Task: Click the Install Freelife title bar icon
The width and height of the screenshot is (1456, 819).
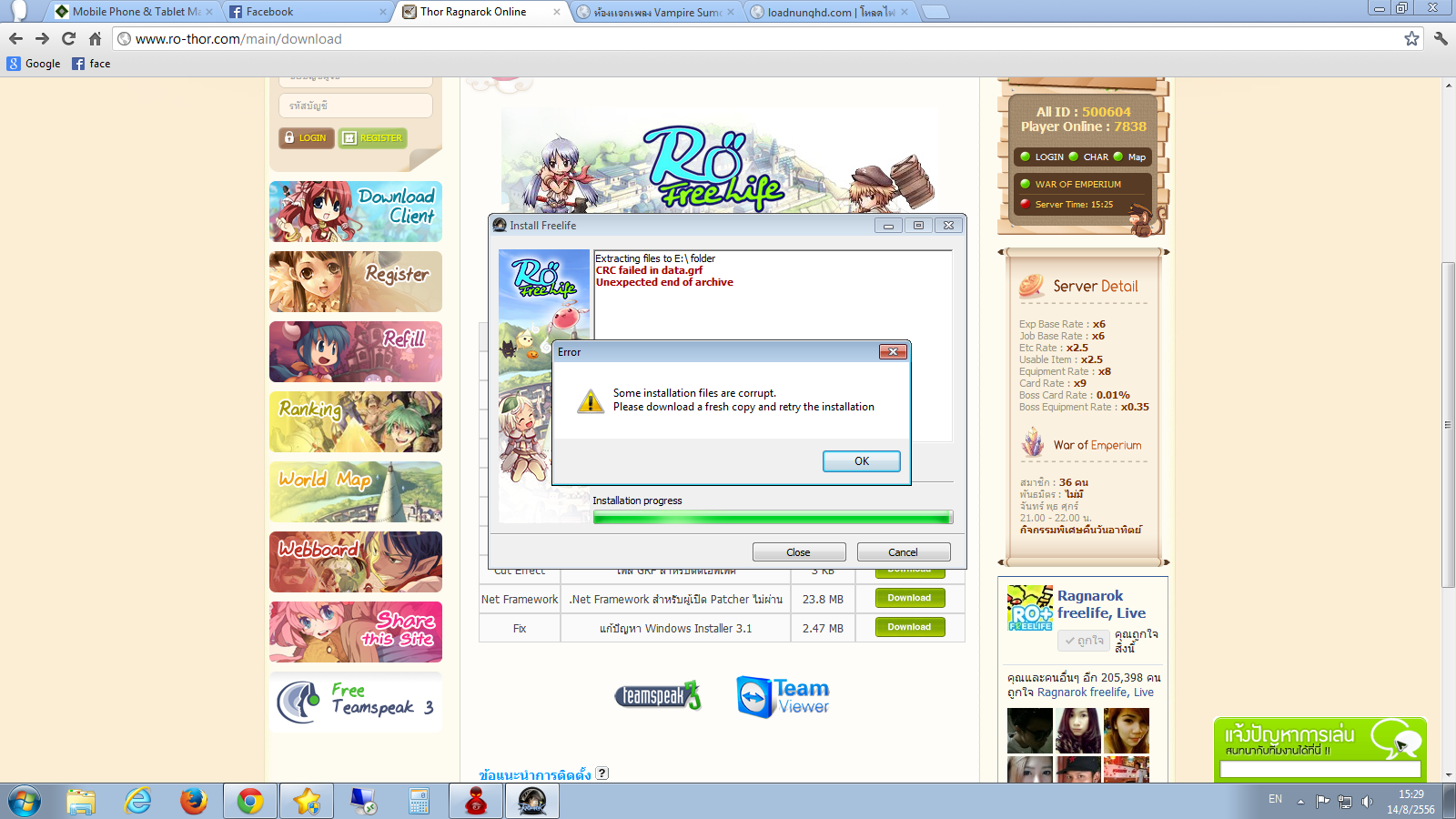Action: tap(500, 226)
